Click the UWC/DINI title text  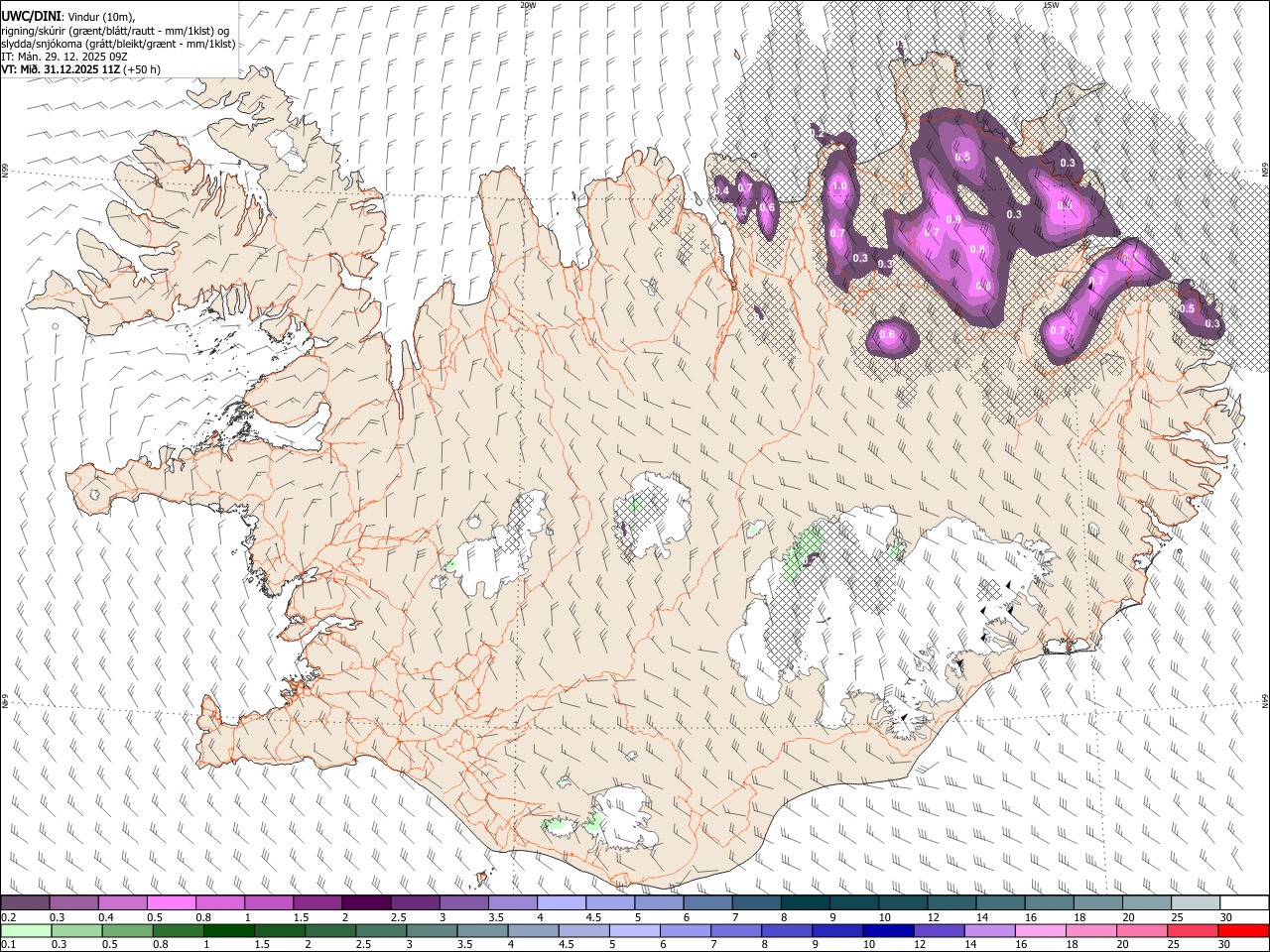[30, 17]
